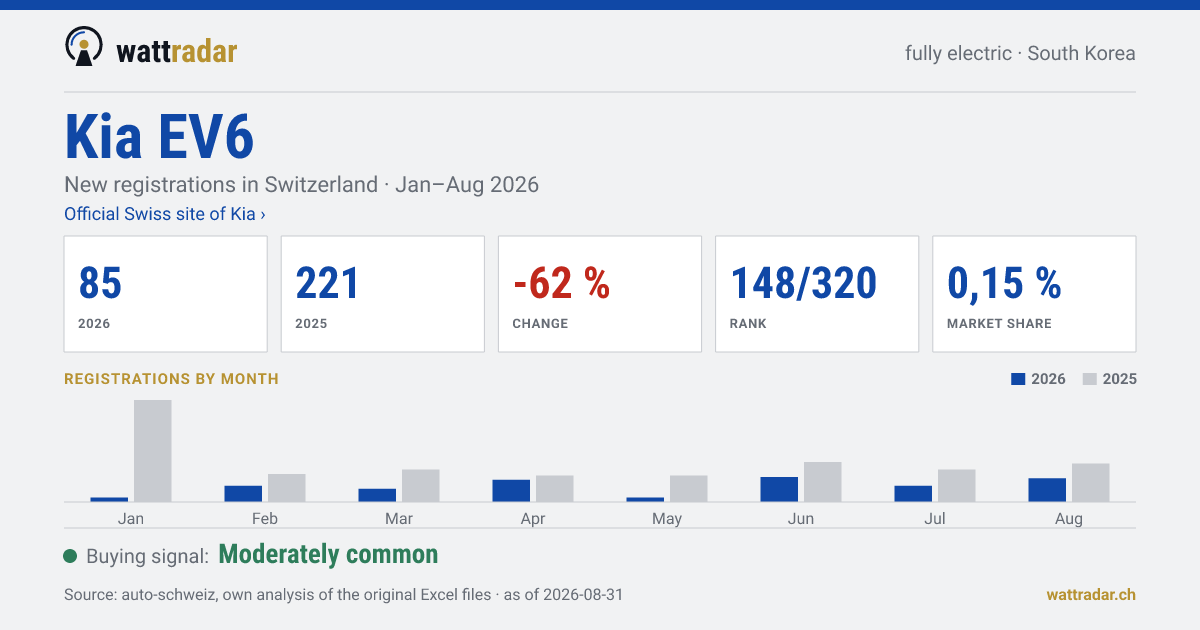Image resolution: width=1200 pixels, height=630 pixels.
Task: Click the blue April 2026 bar
Action: click(x=511, y=491)
